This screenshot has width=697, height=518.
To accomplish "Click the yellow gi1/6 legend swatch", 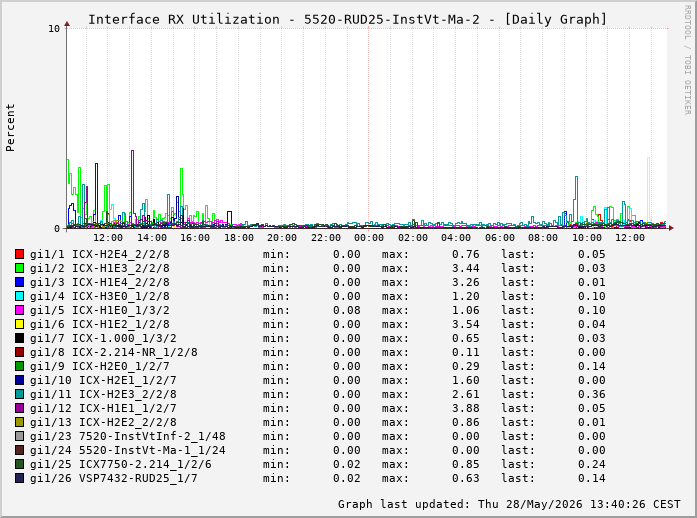I will (x=19, y=324).
